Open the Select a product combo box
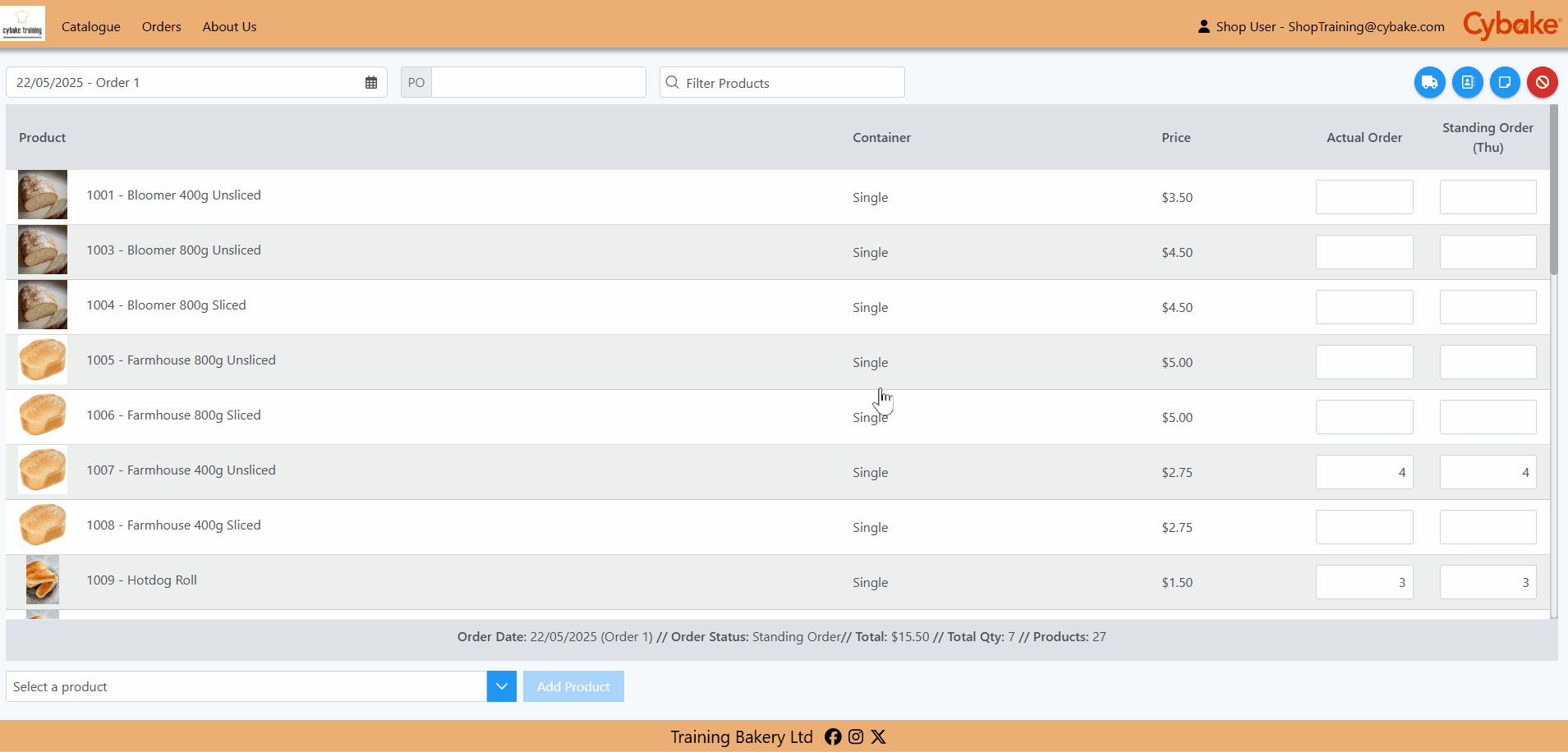This screenshot has height=752, width=1568. (246, 686)
